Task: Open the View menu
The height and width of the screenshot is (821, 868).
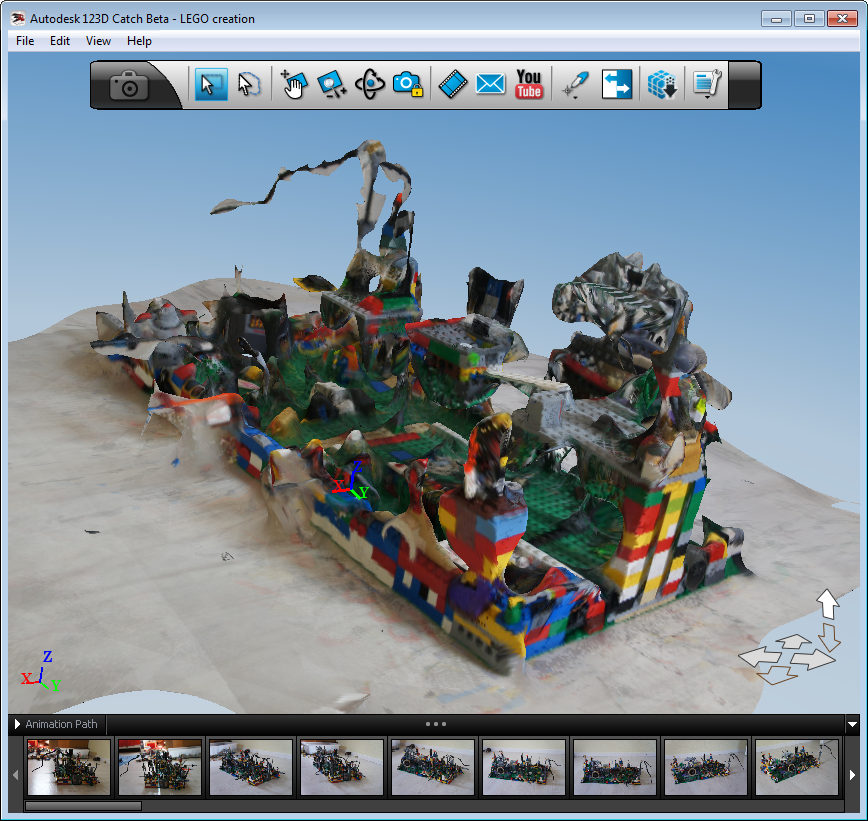Action: pyautogui.click(x=98, y=41)
